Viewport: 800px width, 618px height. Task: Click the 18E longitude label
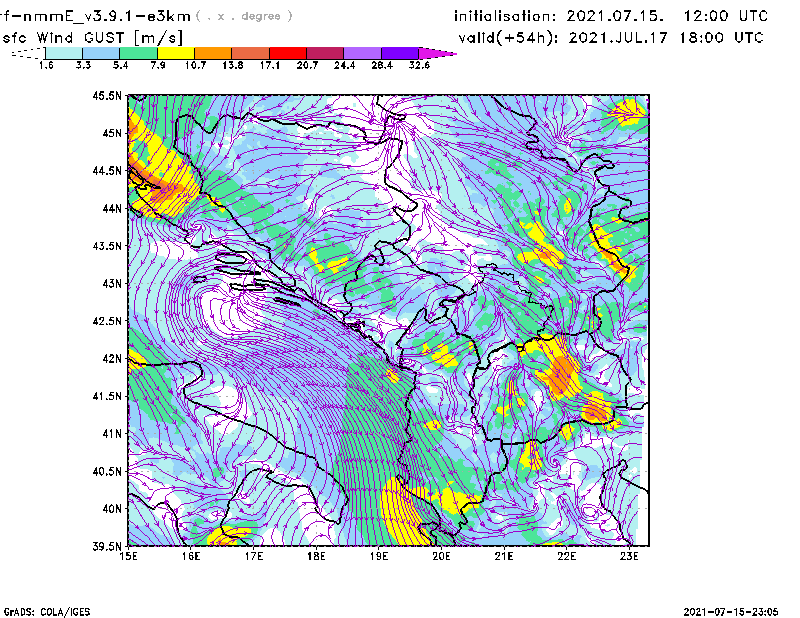316,556
